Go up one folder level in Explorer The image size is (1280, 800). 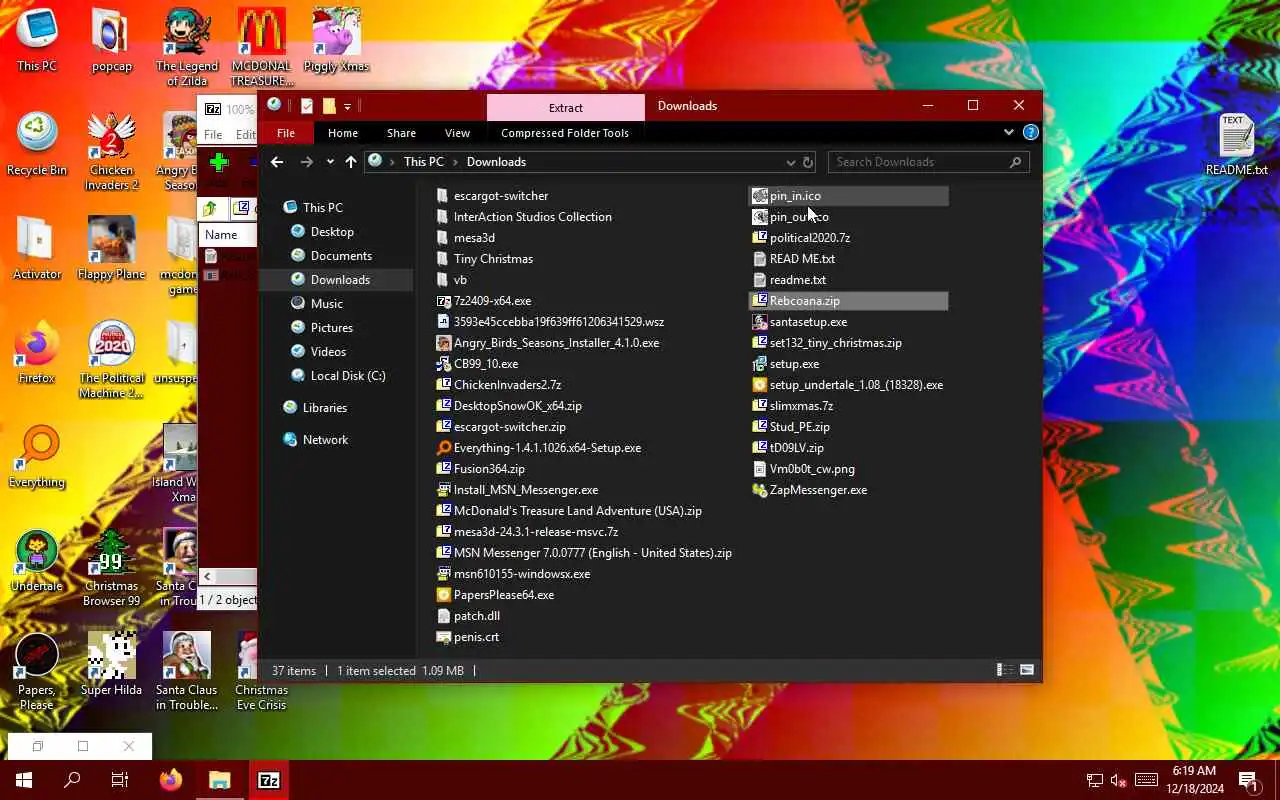click(350, 162)
